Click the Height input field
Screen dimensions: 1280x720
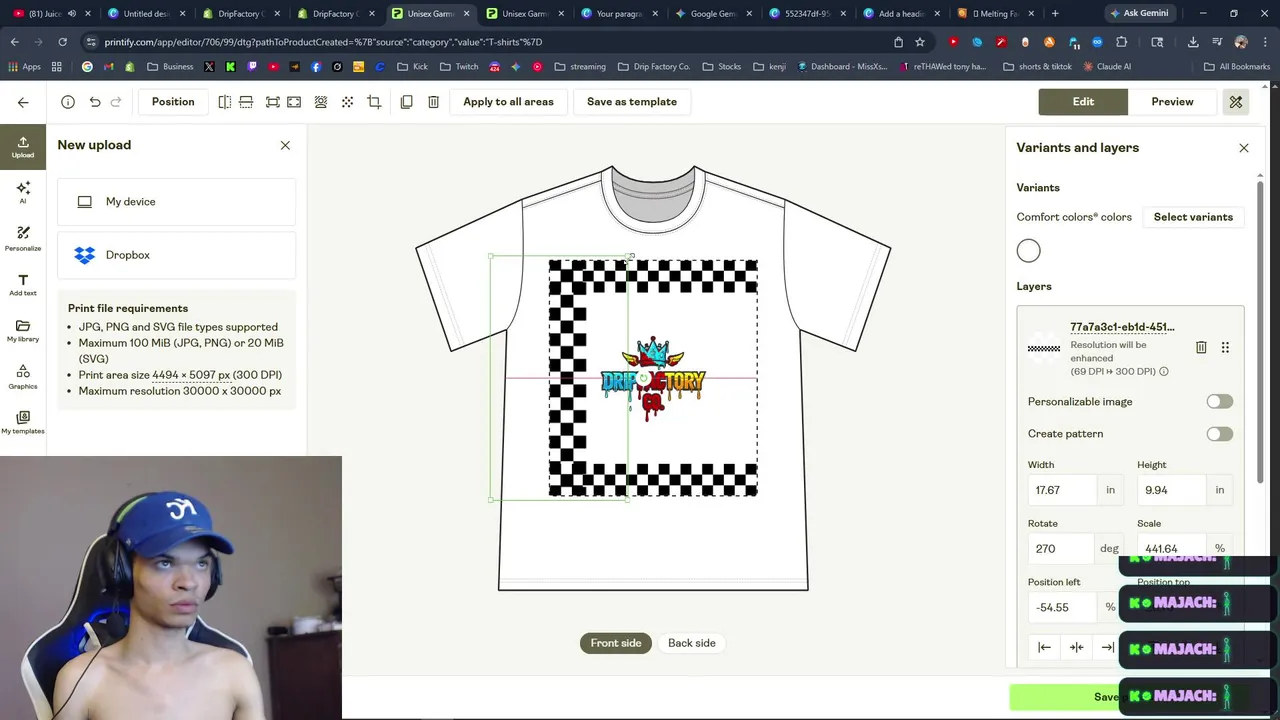click(x=1171, y=490)
